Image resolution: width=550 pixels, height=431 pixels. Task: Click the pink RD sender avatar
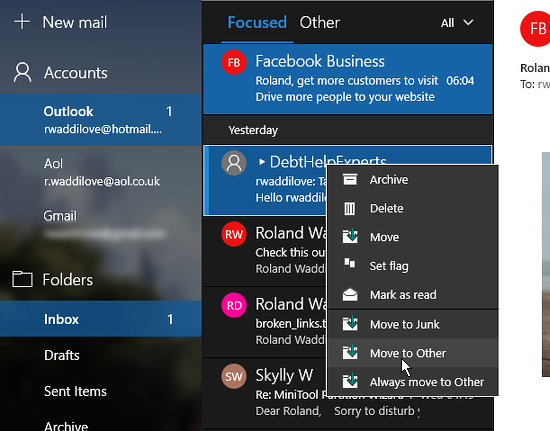click(234, 305)
